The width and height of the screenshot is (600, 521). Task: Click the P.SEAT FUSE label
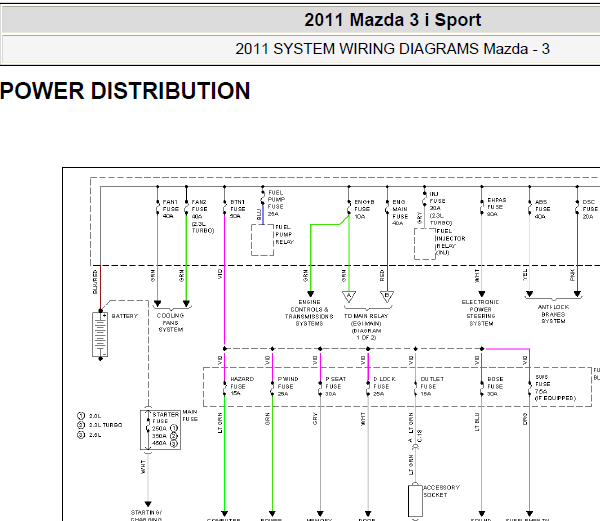[335, 386]
